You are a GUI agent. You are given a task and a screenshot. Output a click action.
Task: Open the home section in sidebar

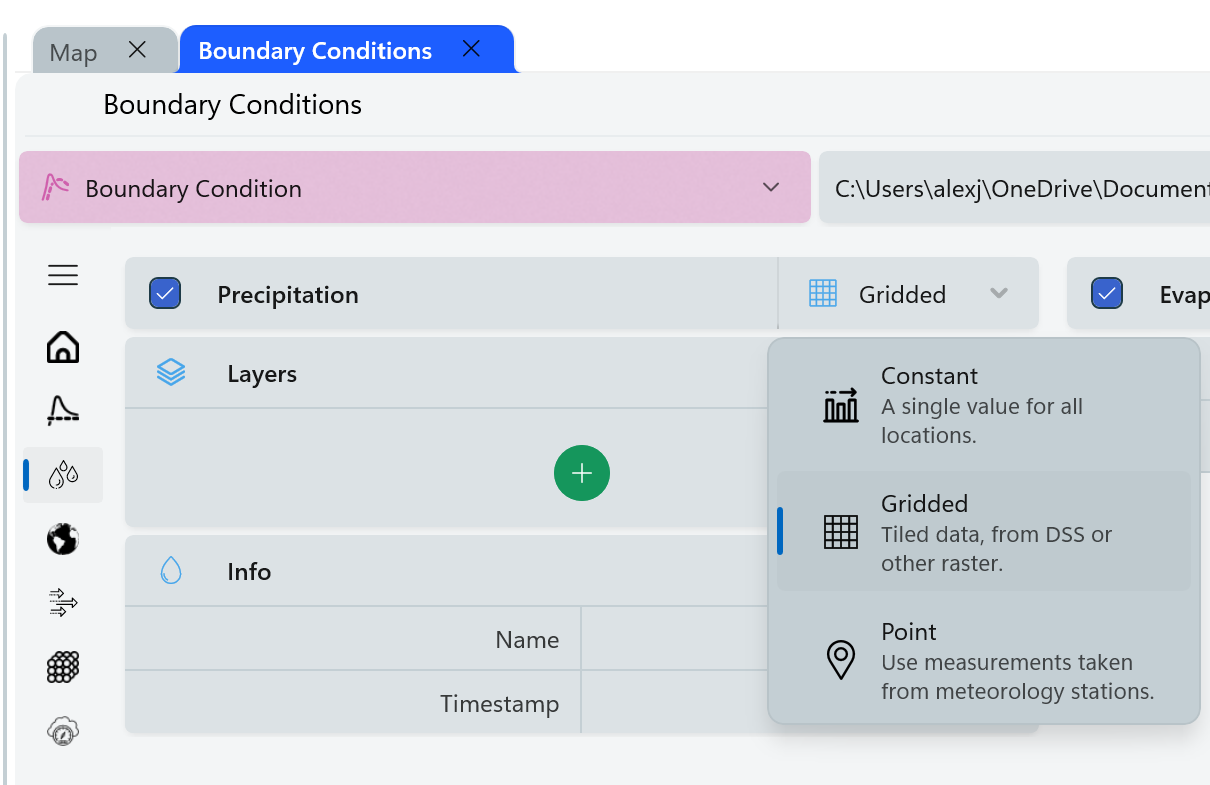63,347
